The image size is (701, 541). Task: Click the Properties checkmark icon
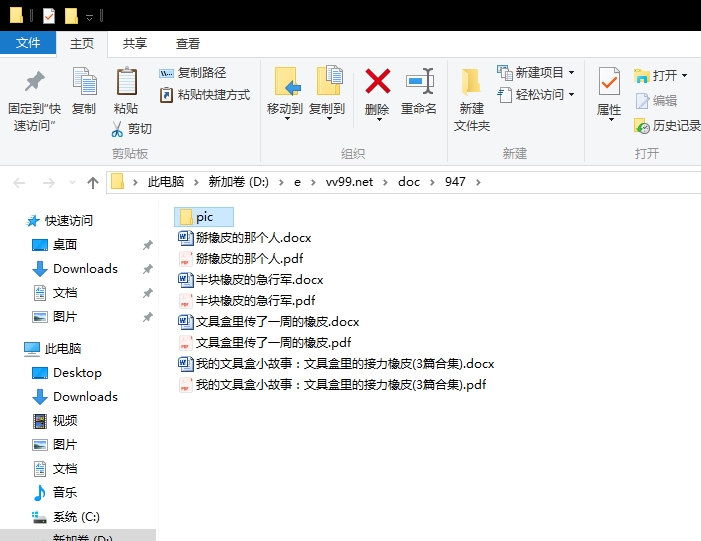coord(609,81)
